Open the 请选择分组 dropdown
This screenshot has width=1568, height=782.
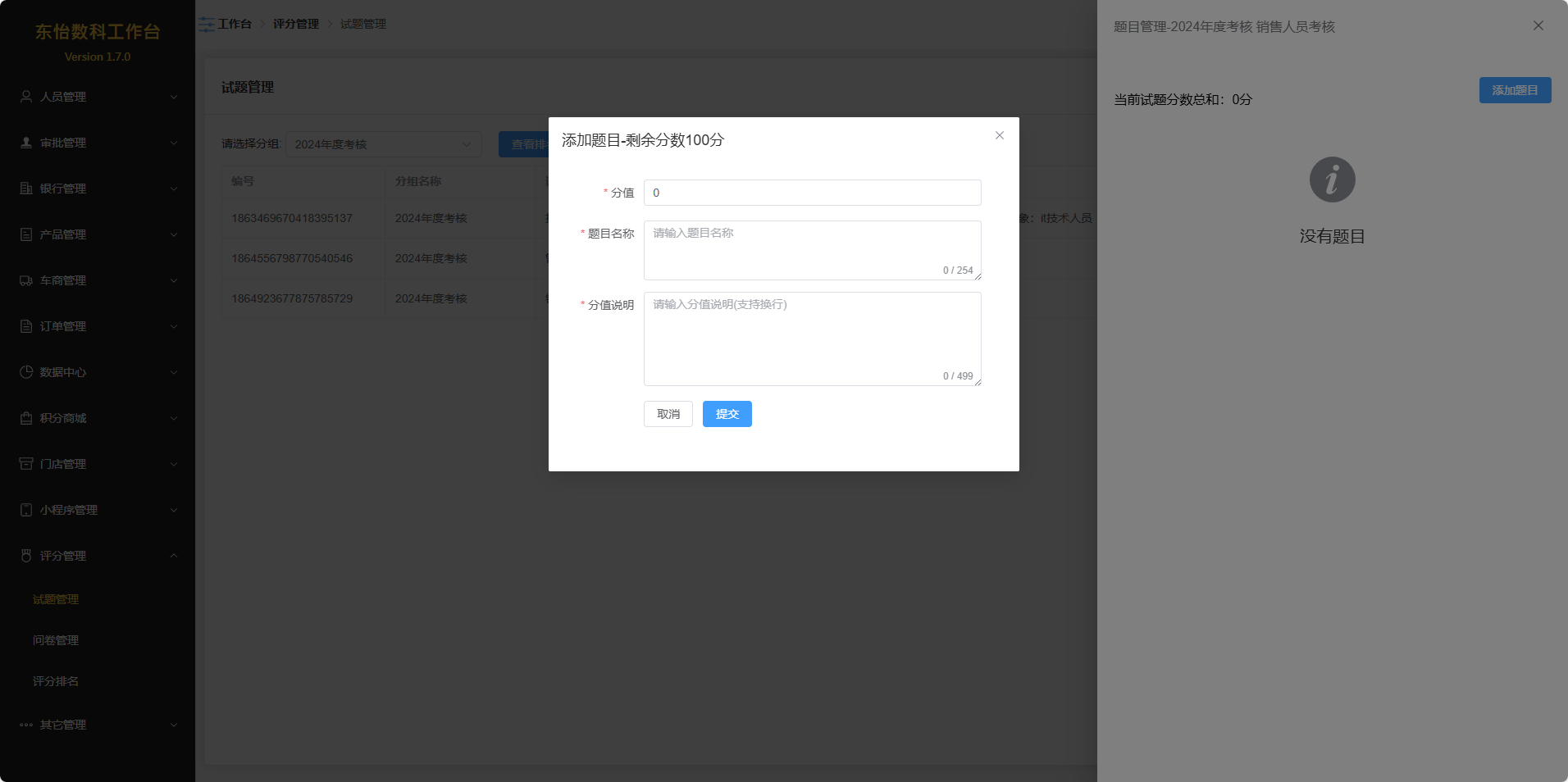pos(383,144)
